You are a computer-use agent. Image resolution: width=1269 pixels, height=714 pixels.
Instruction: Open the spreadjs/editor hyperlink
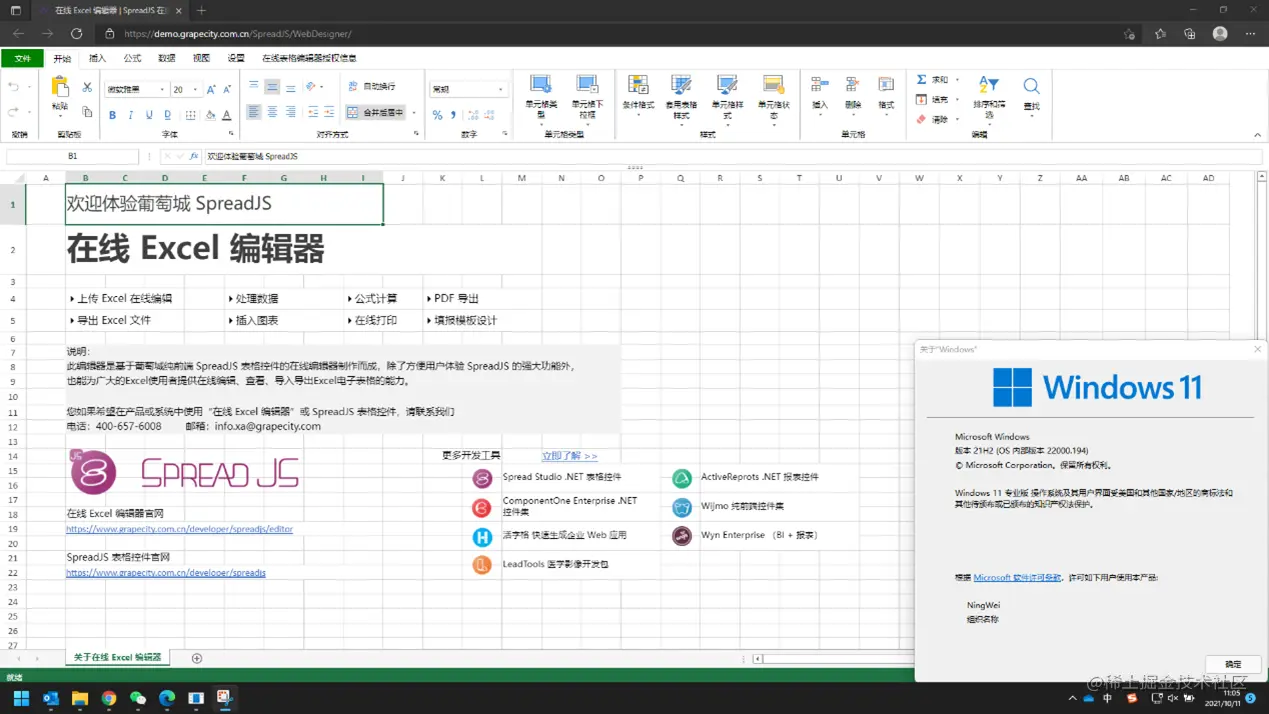[x=179, y=529]
